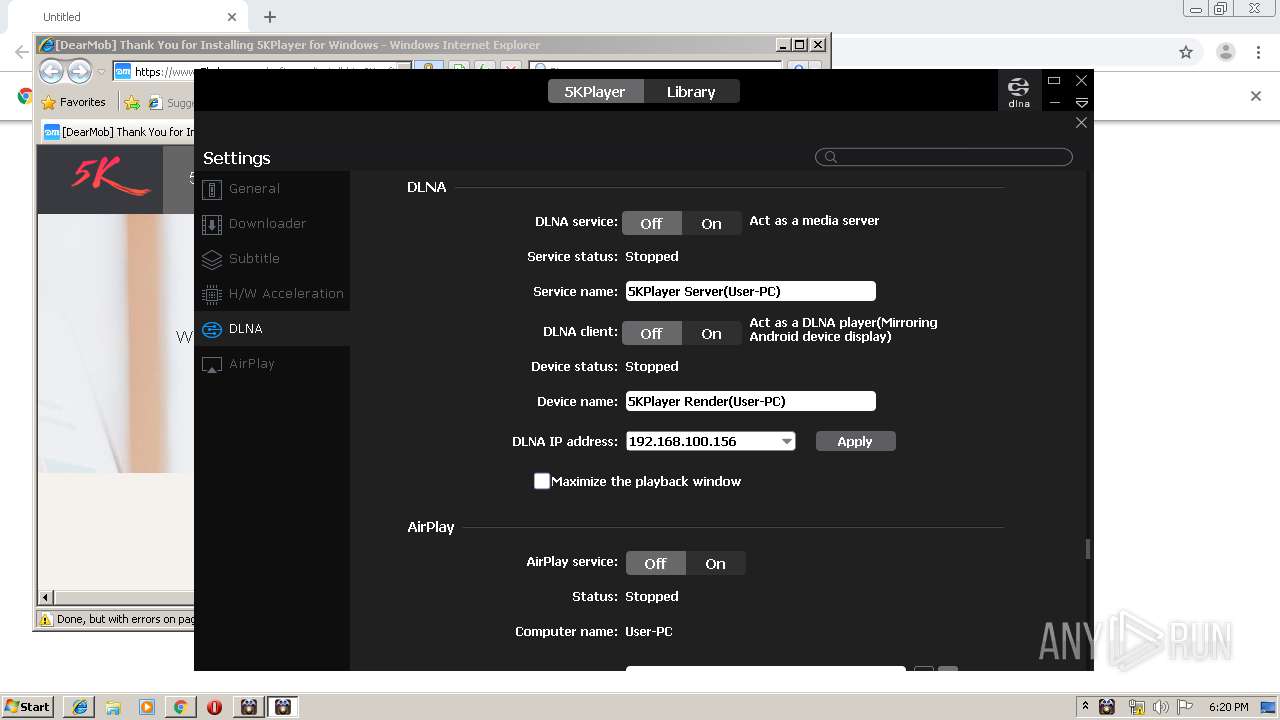
Task: Open the General settings section
Action: tap(272, 188)
